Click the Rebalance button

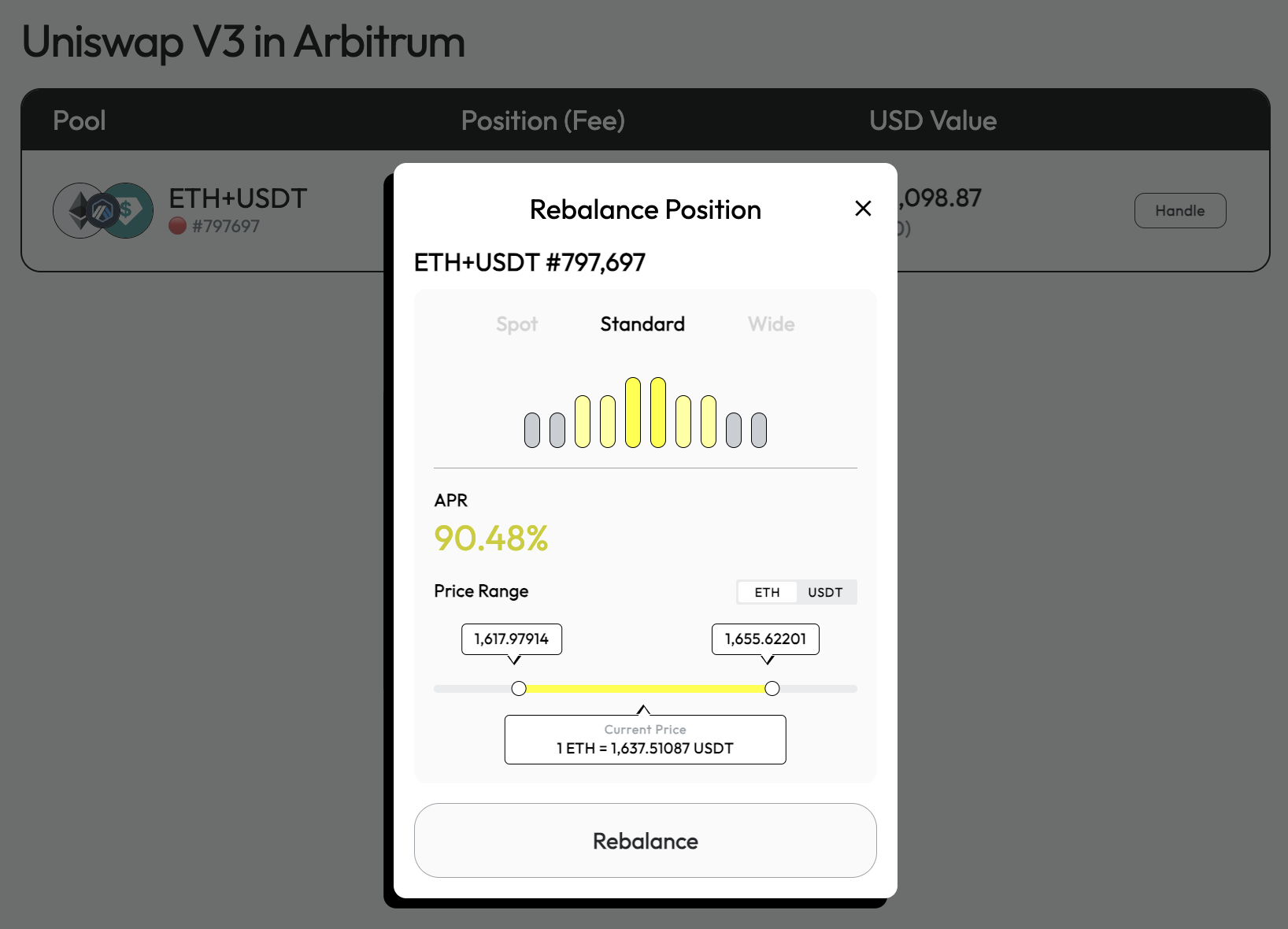646,841
